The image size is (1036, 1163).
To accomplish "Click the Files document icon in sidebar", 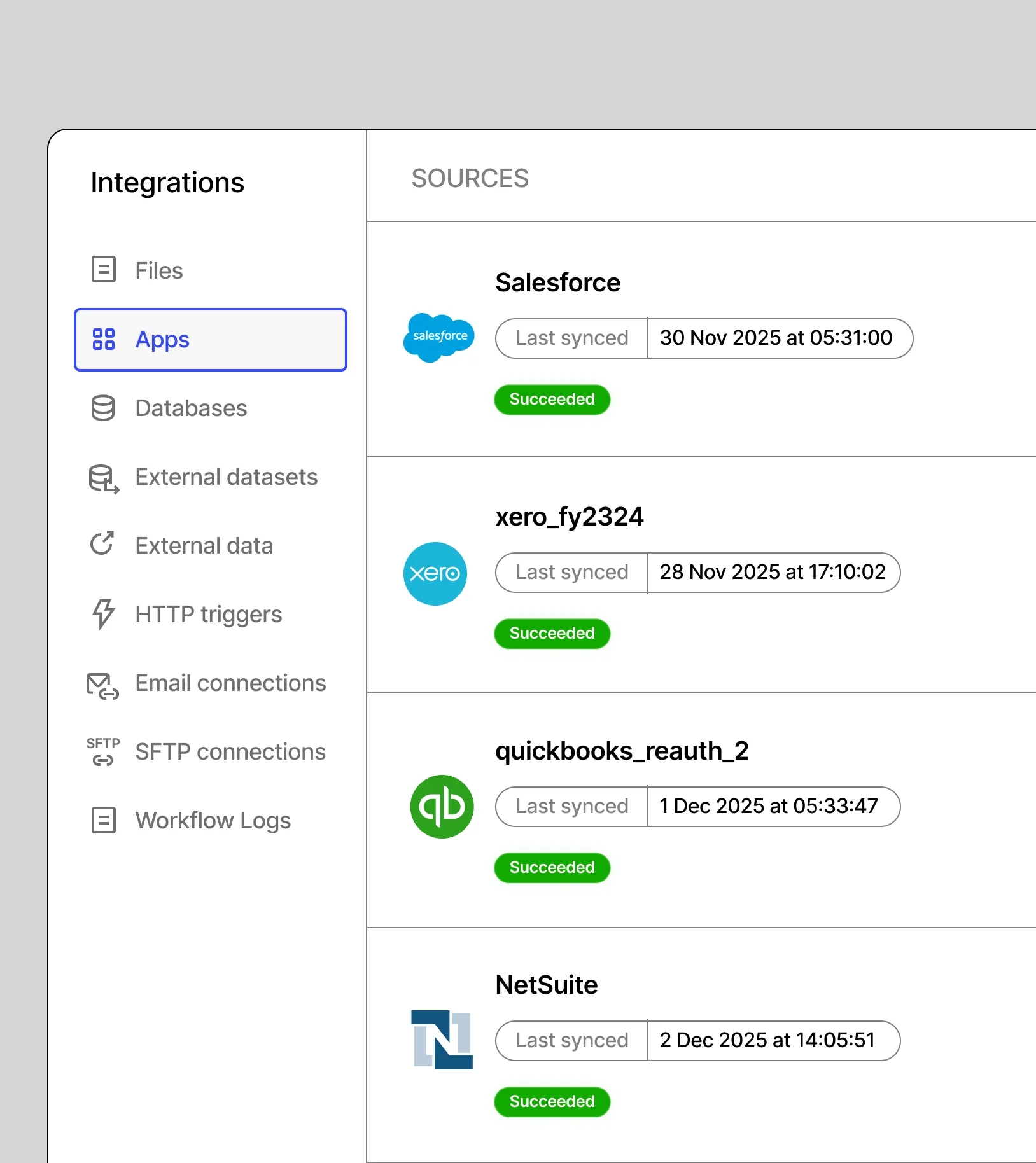I will coord(103,269).
